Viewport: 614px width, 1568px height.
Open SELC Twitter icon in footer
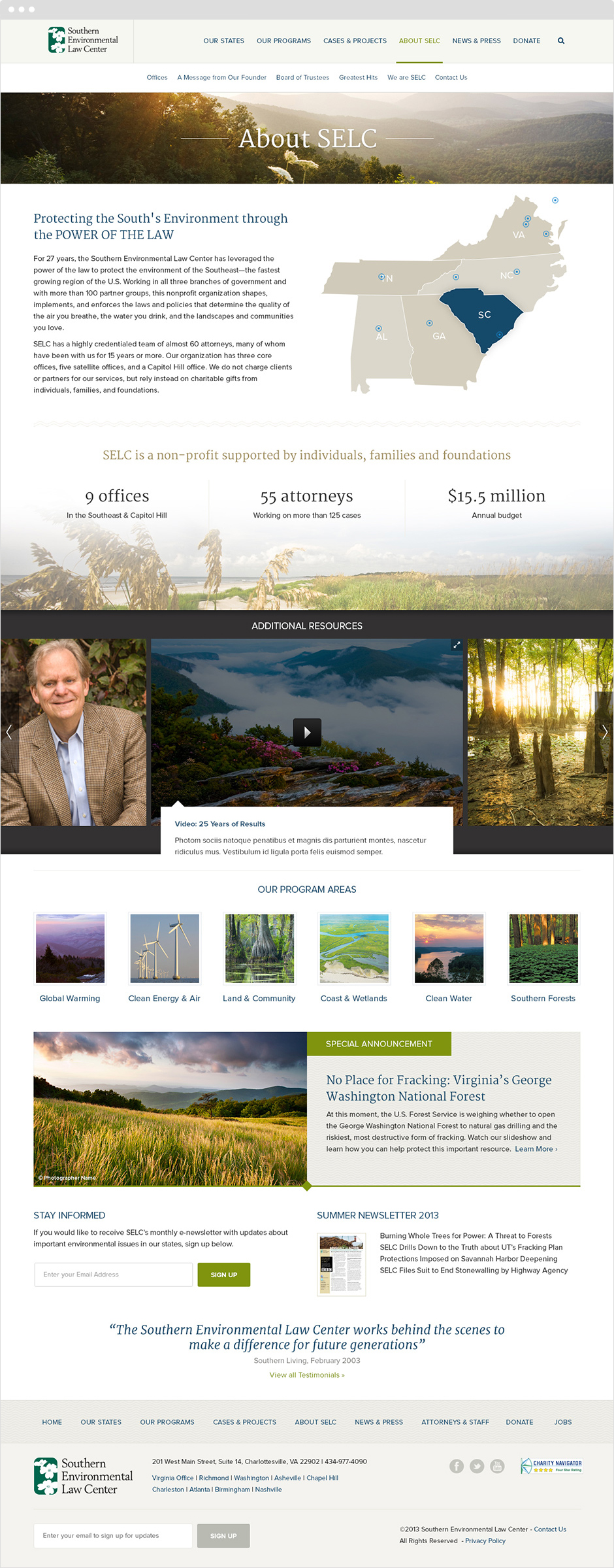[x=477, y=1466]
